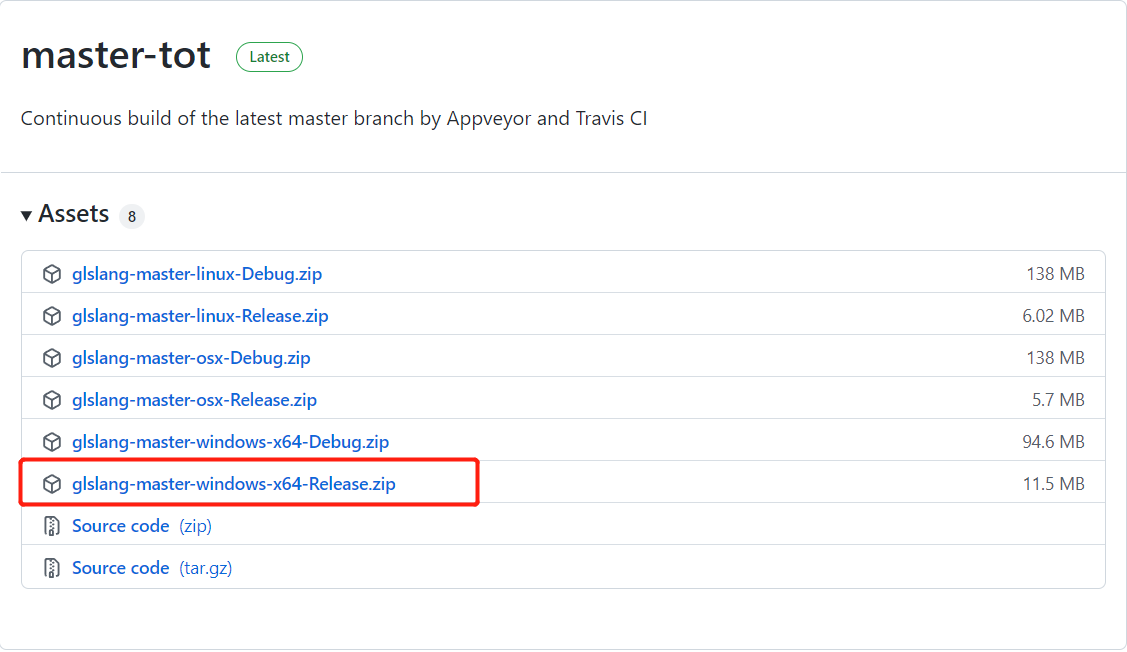1127x652 pixels.
Task: Download the highlighted glslang-master-windows-x64-Release.zip asset
Action: click(x=233, y=483)
